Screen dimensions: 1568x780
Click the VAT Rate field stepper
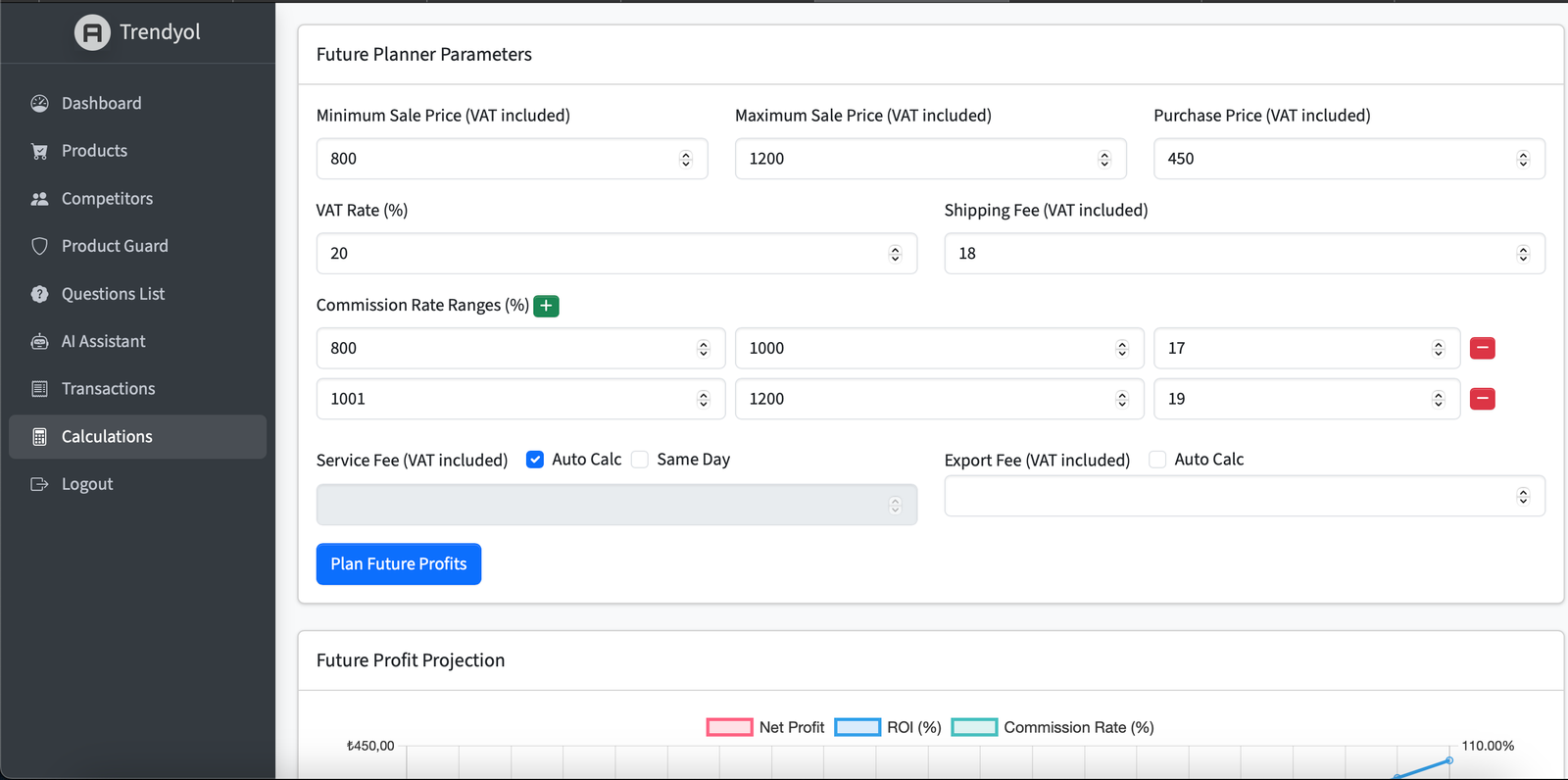[x=895, y=254]
